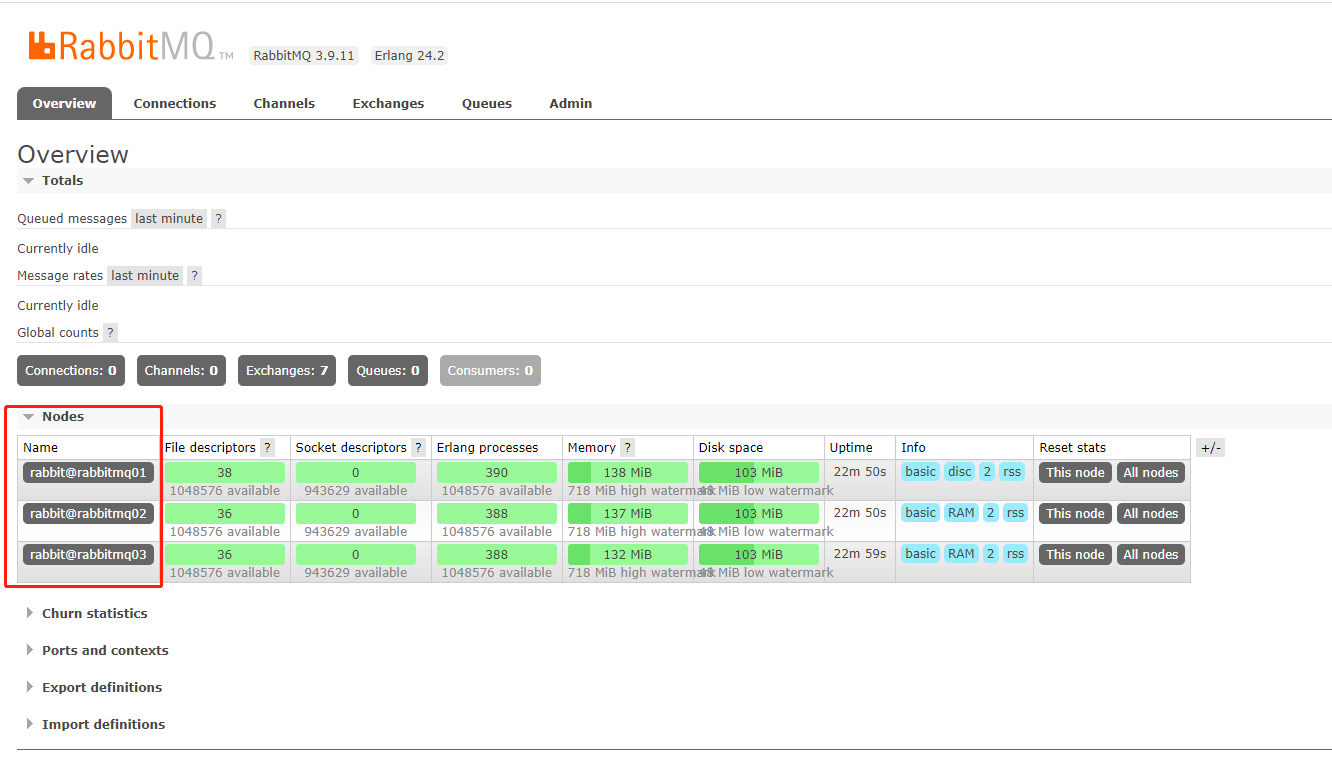Open help for Message rates
1332x757 pixels.
coord(194,276)
